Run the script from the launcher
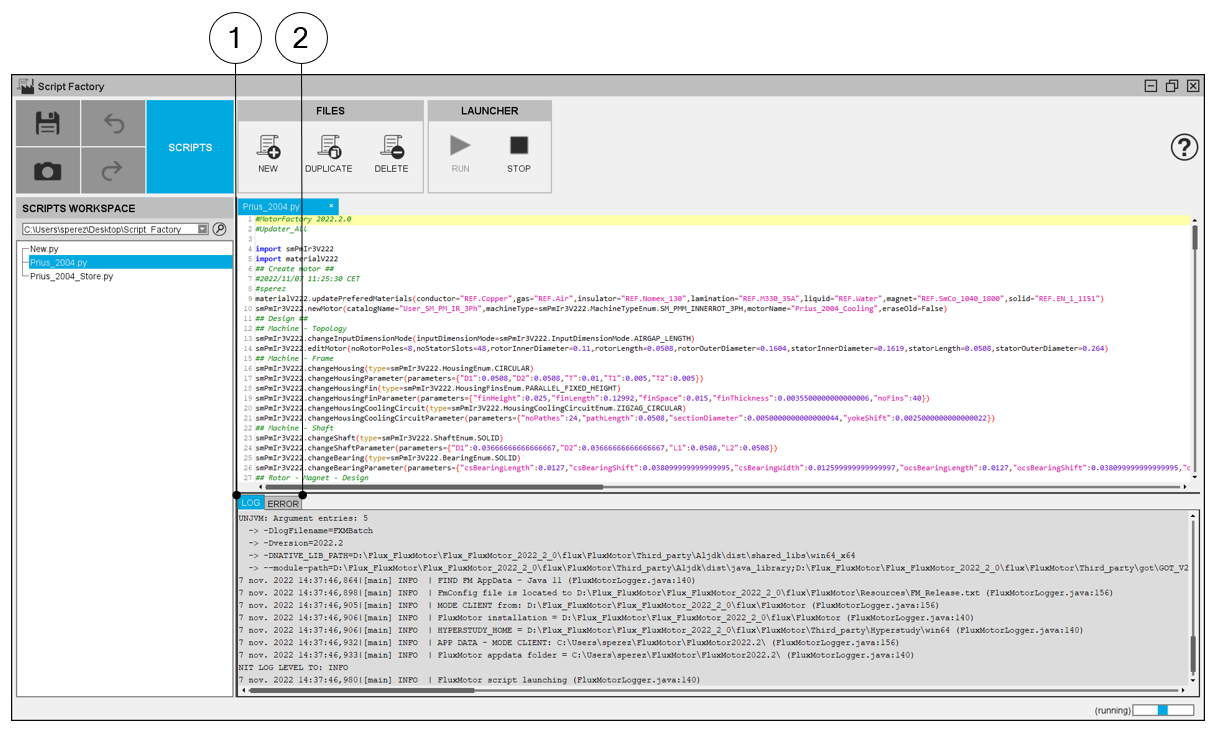 pyautogui.click(x=460, y=153)
